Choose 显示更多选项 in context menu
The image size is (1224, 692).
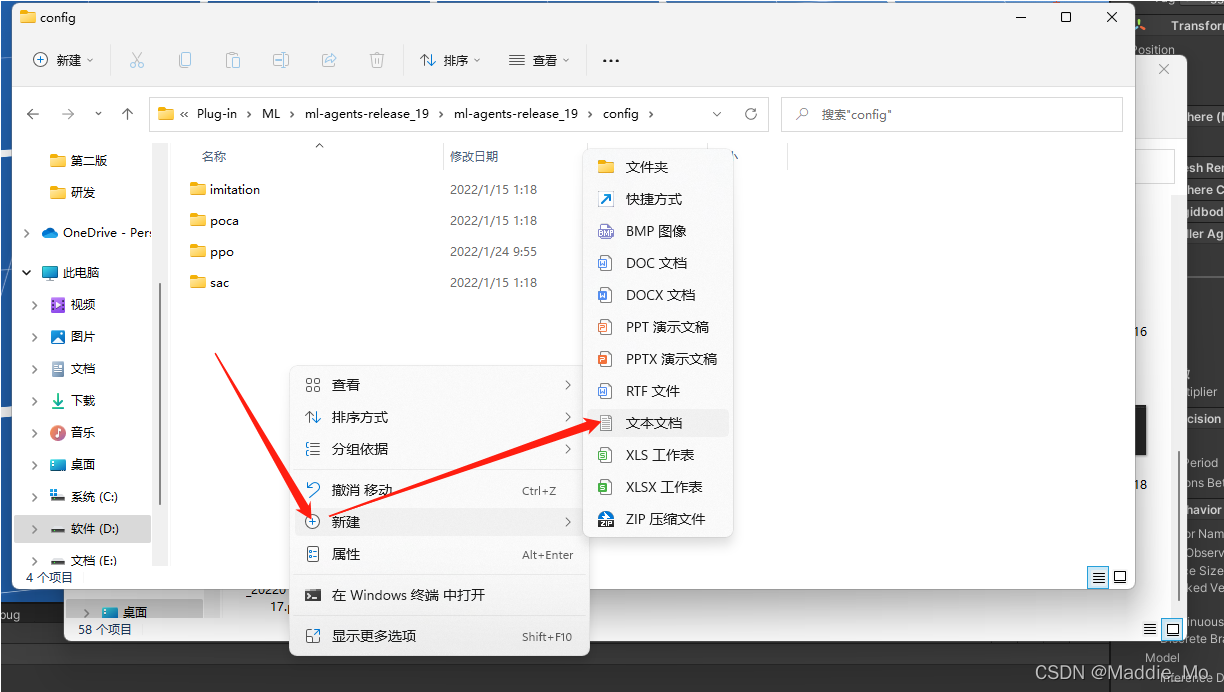click(439, 636)
